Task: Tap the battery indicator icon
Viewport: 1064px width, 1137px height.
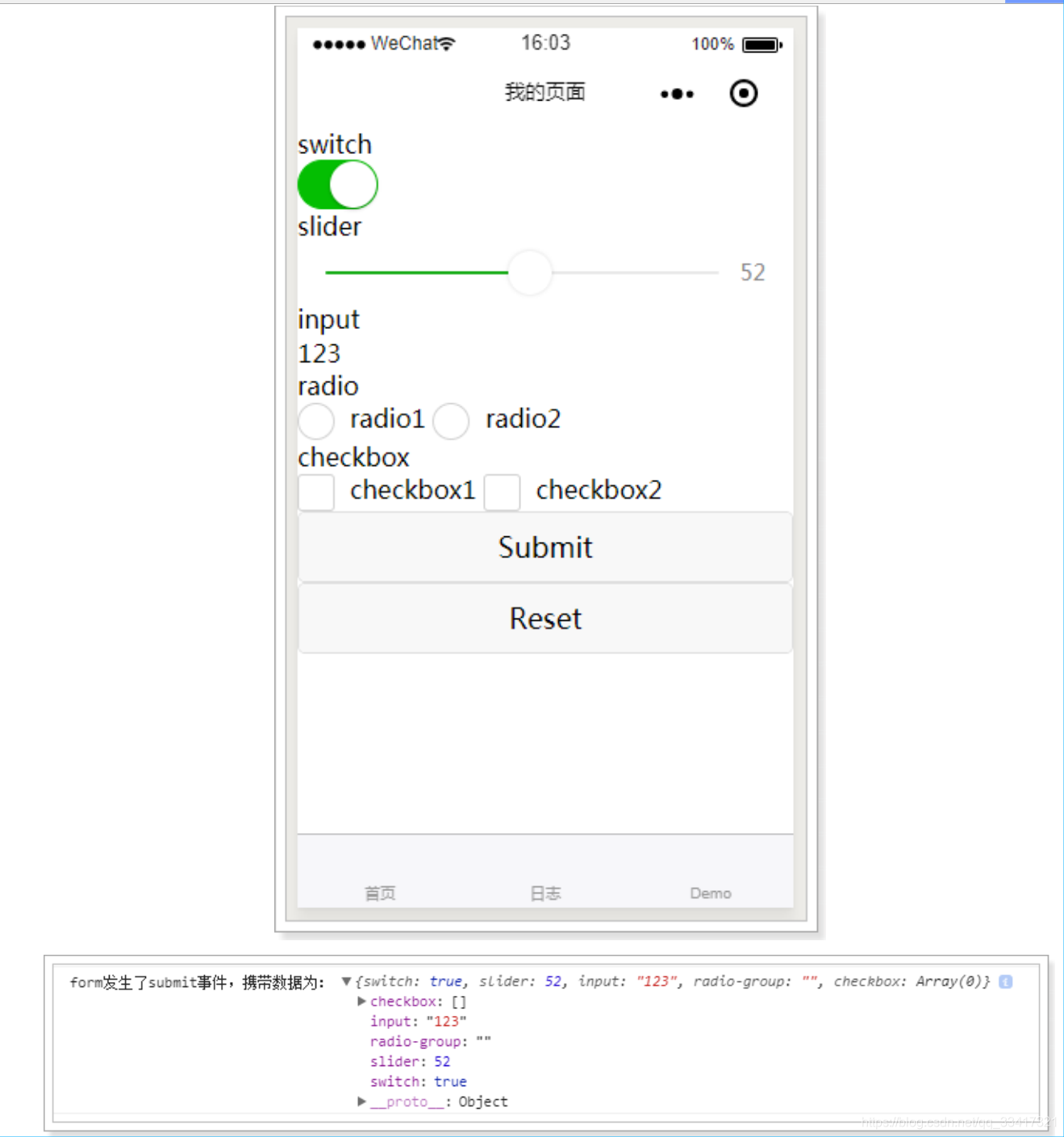Action: tap(762, 44)
